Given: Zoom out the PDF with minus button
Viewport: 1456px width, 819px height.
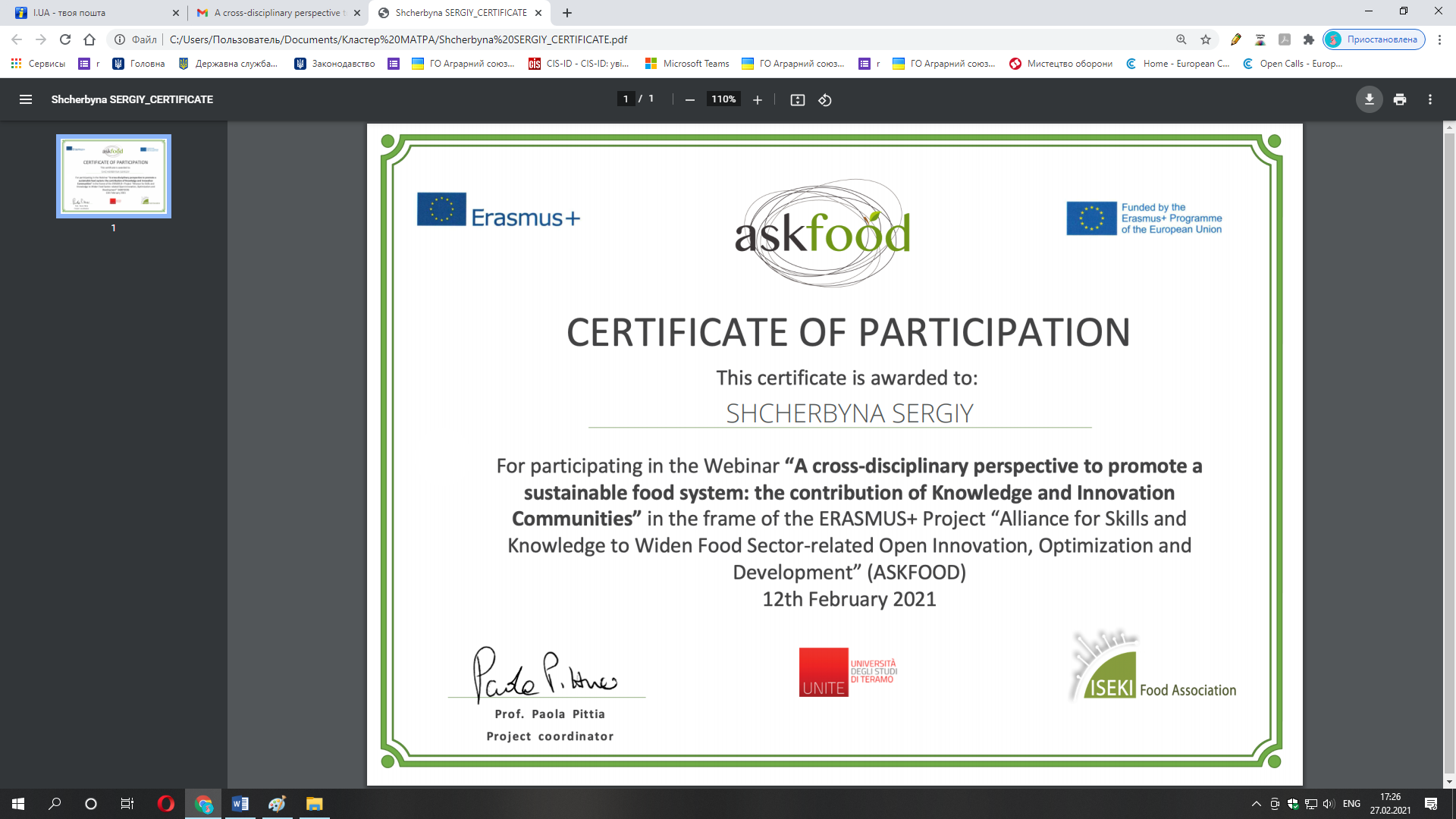Looking at the screenshot, I should (689, 100).
